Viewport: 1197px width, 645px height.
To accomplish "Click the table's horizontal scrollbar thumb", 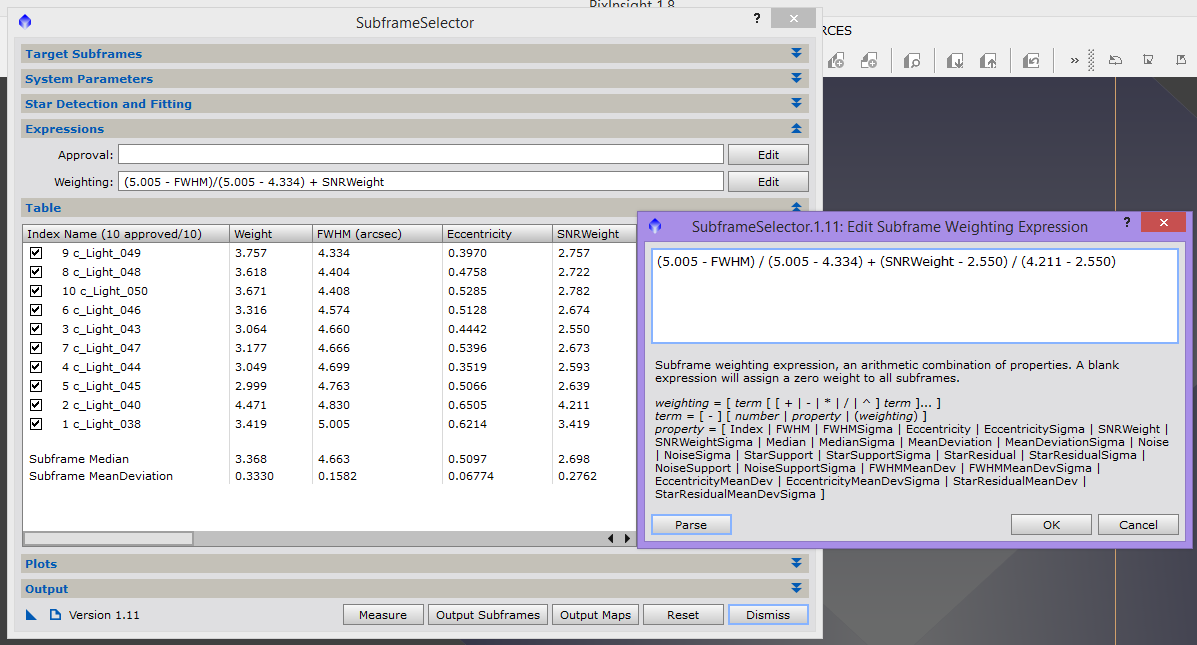I will 109,538.
